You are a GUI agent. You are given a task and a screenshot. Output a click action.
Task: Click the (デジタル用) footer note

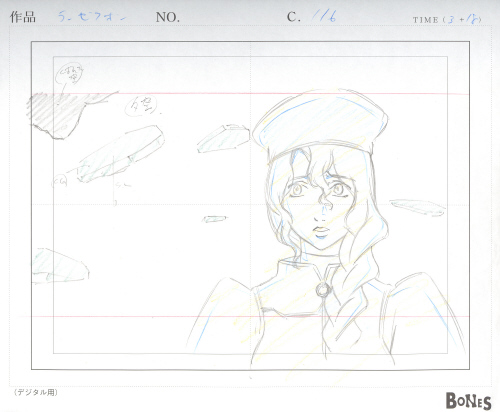tap(36, 392)
